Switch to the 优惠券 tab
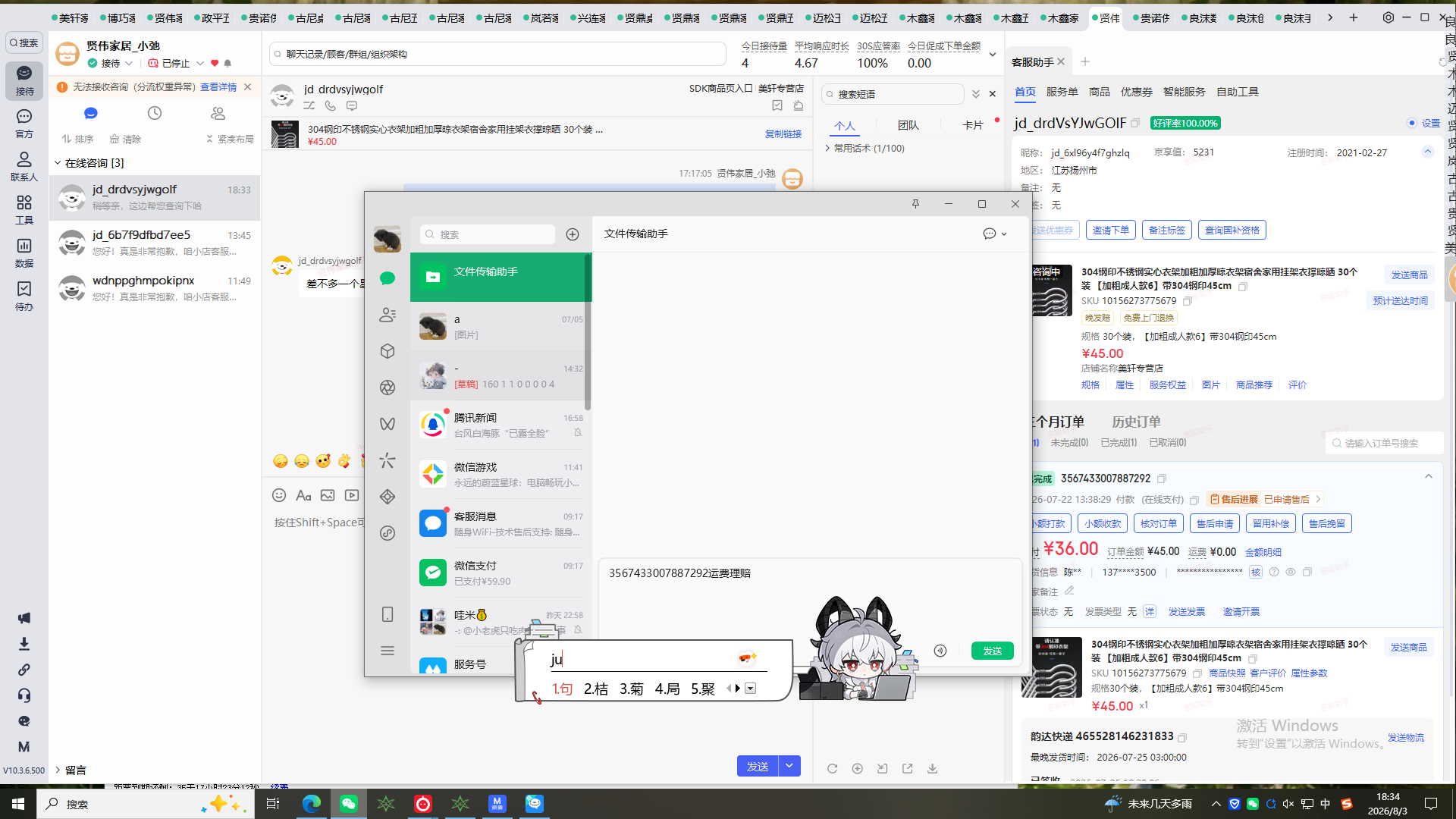 click(x=1137, y=92)
